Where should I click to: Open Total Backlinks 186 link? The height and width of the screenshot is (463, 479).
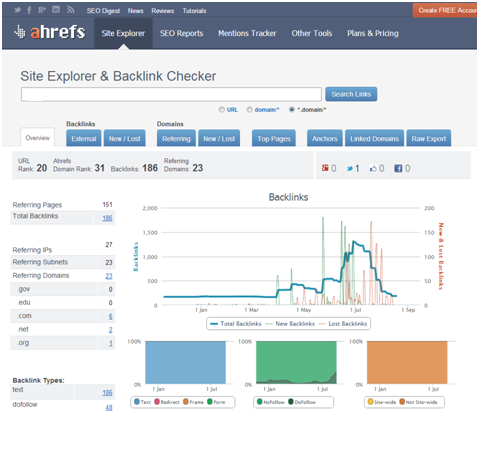[x=107, y=218]
